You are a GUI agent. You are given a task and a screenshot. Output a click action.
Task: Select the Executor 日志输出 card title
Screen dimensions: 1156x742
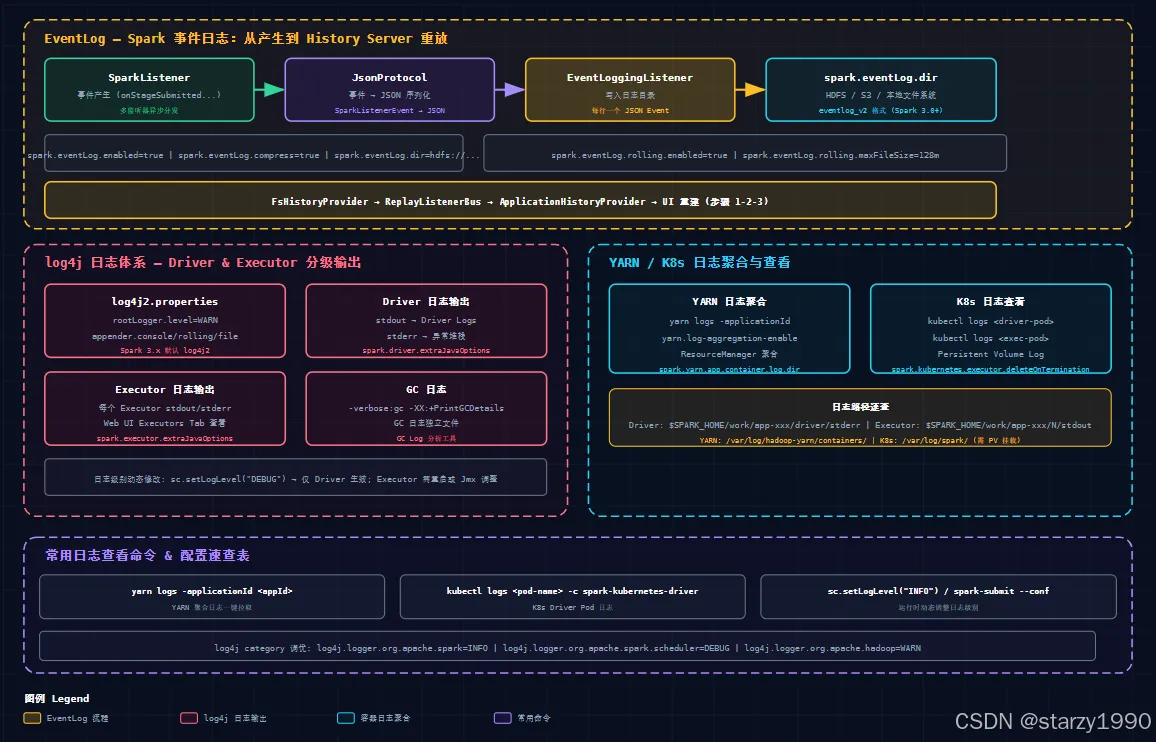coord(164,389)
